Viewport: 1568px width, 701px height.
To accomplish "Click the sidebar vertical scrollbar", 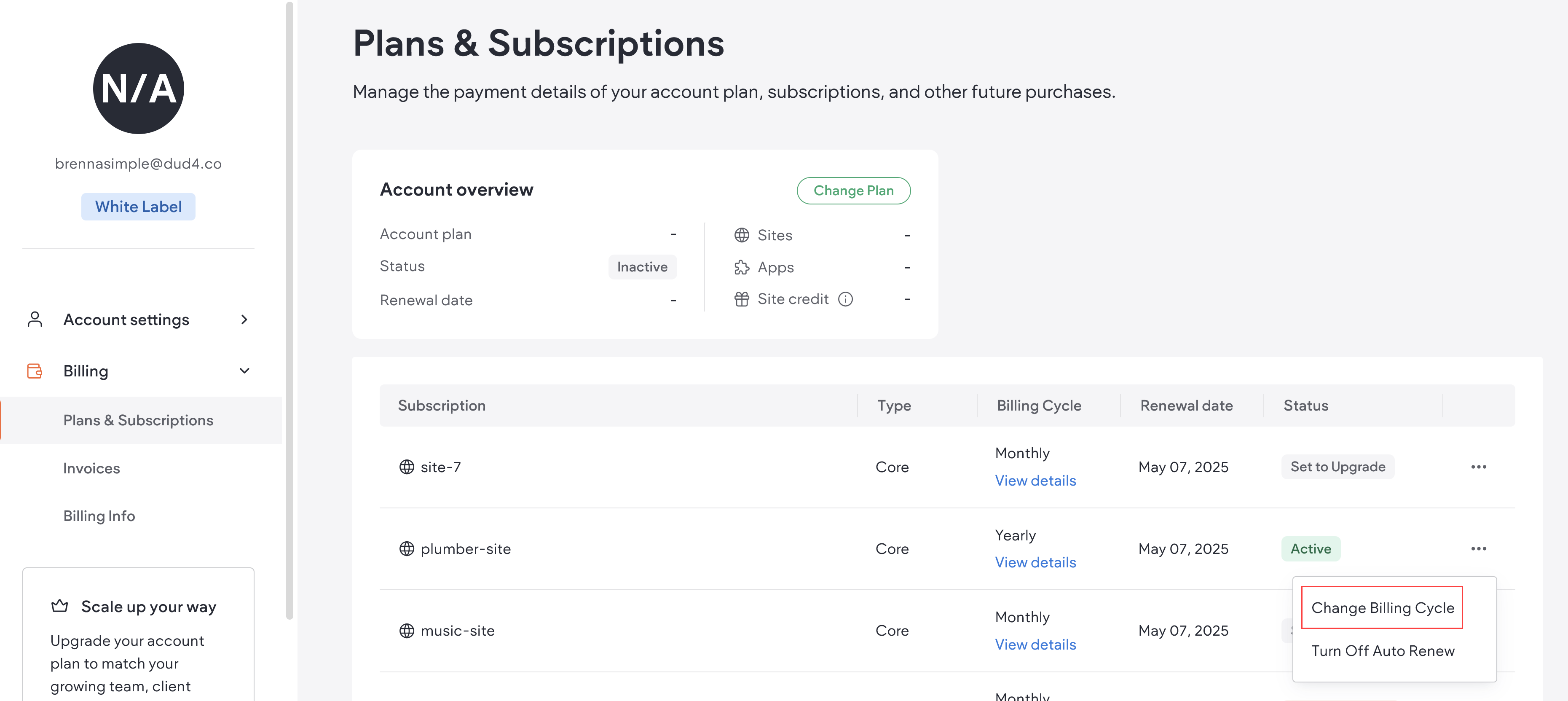I will tap(290, 304).
